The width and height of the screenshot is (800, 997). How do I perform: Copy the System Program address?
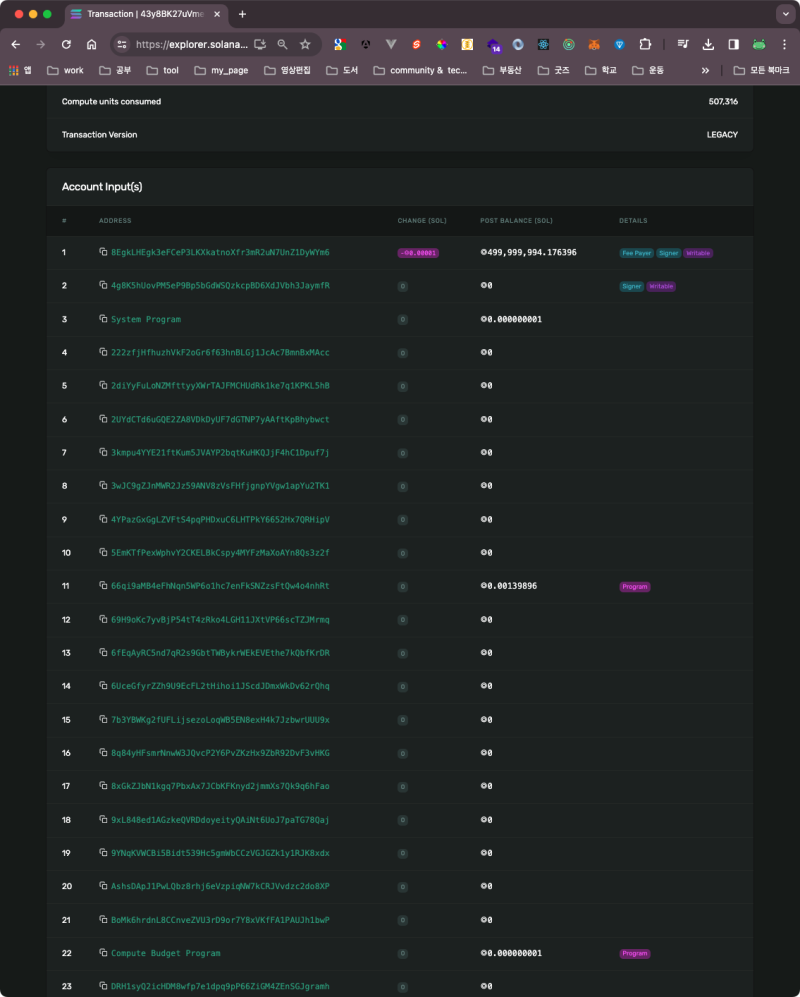[x=102, y=319]
